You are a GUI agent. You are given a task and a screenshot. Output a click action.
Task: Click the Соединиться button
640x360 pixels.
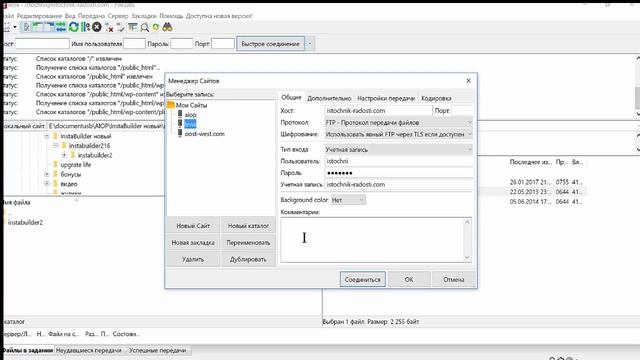[362, 280]
